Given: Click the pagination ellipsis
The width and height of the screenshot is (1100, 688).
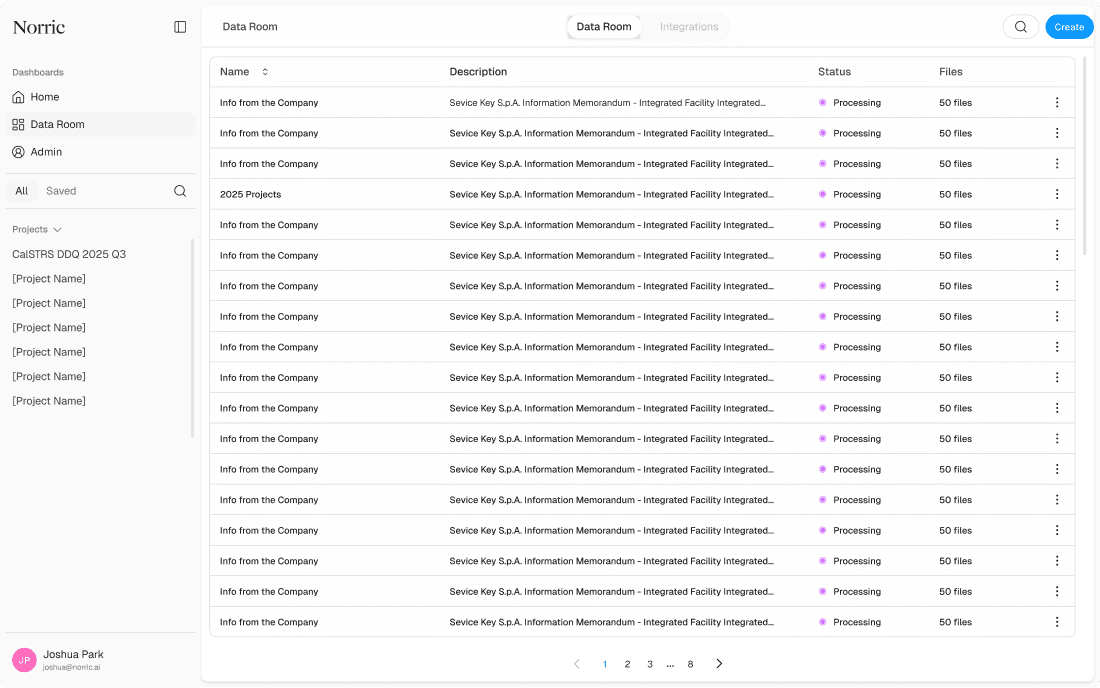Looking at the screenshot, I should pos(670,664).
